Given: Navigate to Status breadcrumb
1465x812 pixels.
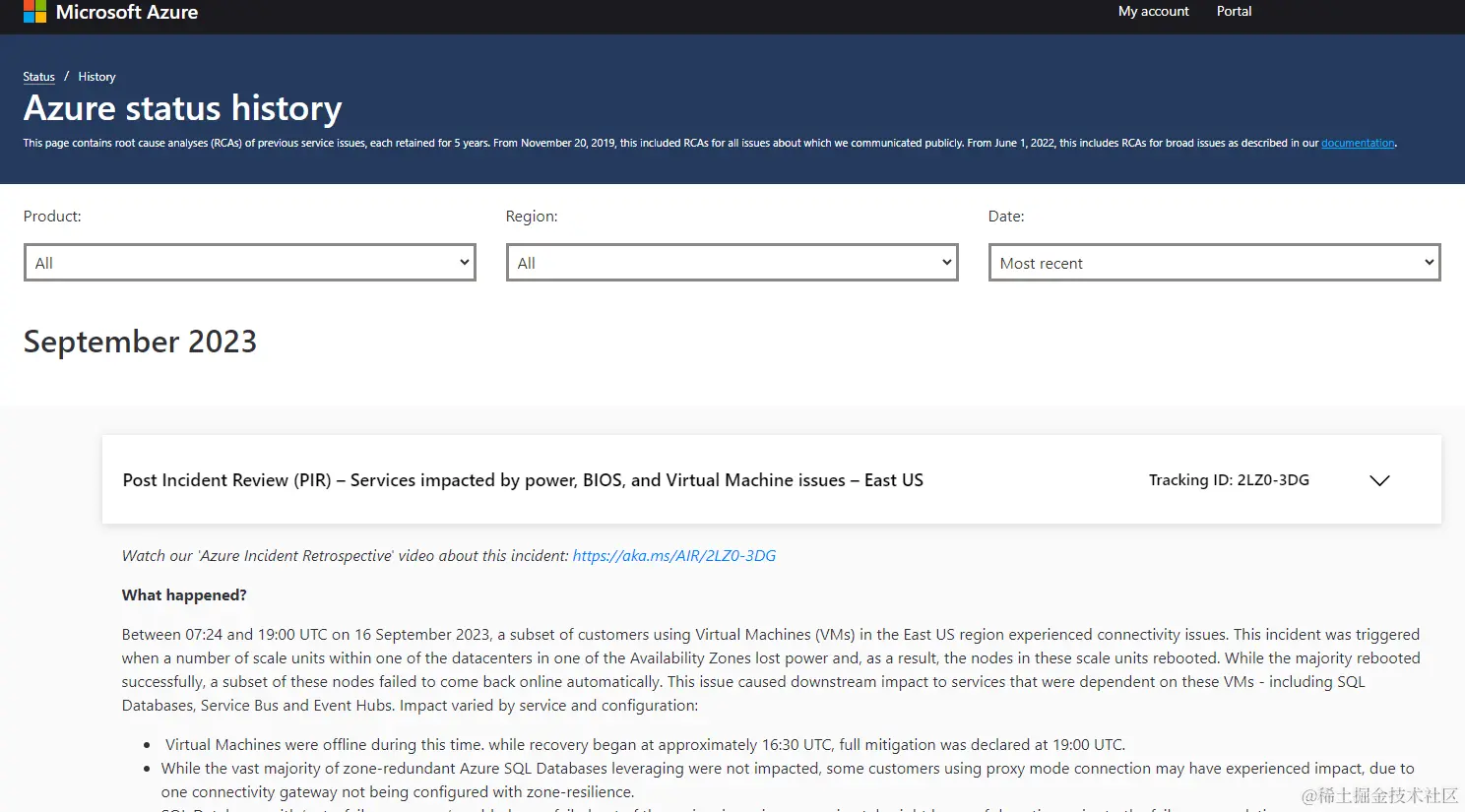Looking at the screenshot, I should click(x=39, y=77).
